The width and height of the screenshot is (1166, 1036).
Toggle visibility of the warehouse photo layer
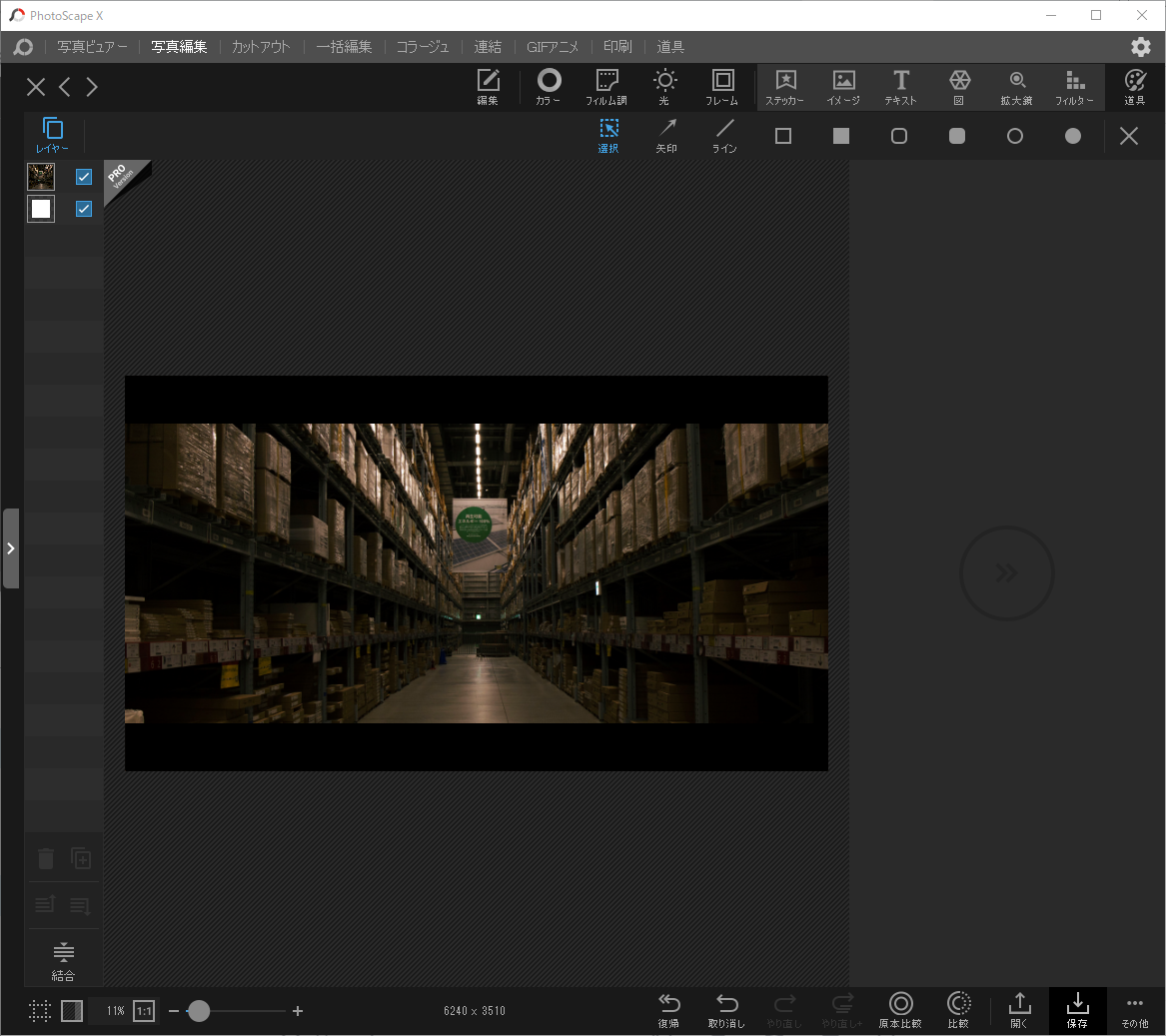click(84, 177)
